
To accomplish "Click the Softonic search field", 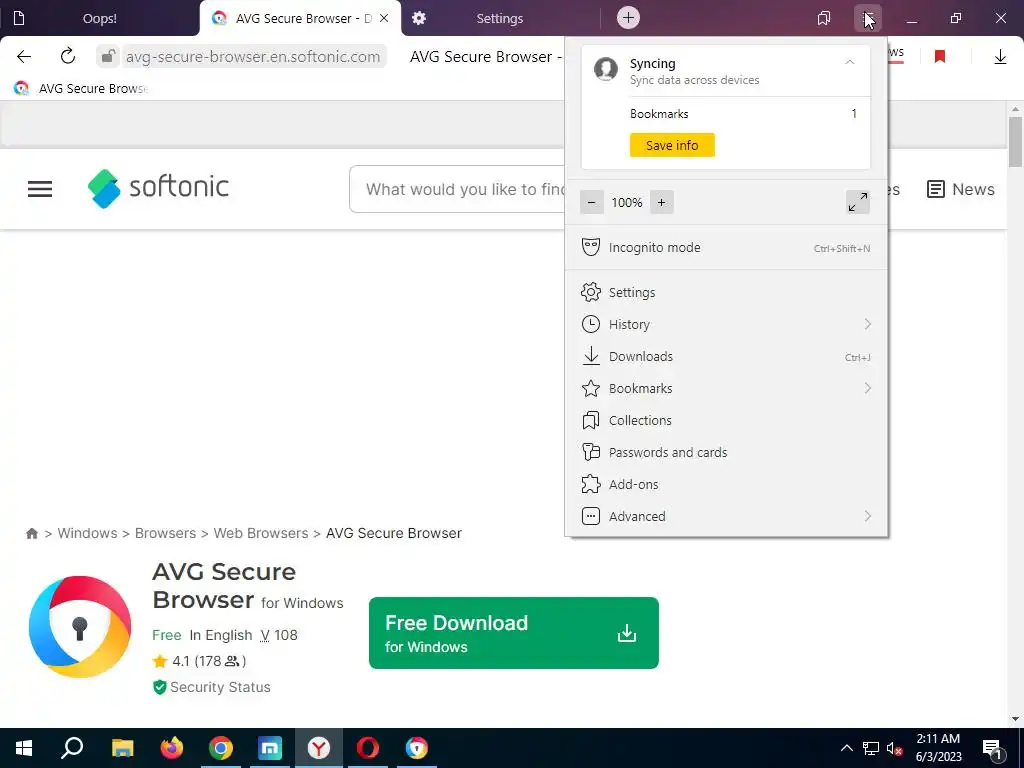I will [457, 189].
